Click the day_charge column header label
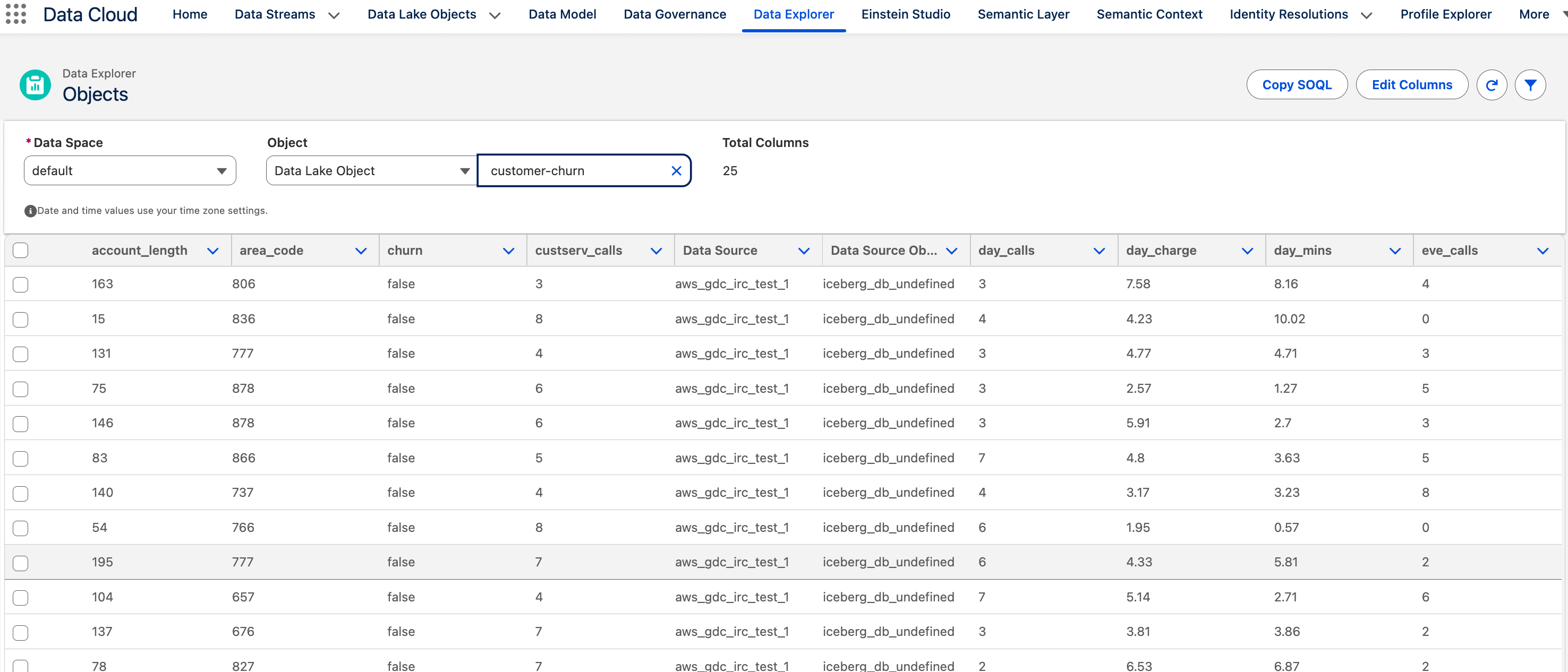Viewport: 1568px width, 672px height. coord(1161,251)
